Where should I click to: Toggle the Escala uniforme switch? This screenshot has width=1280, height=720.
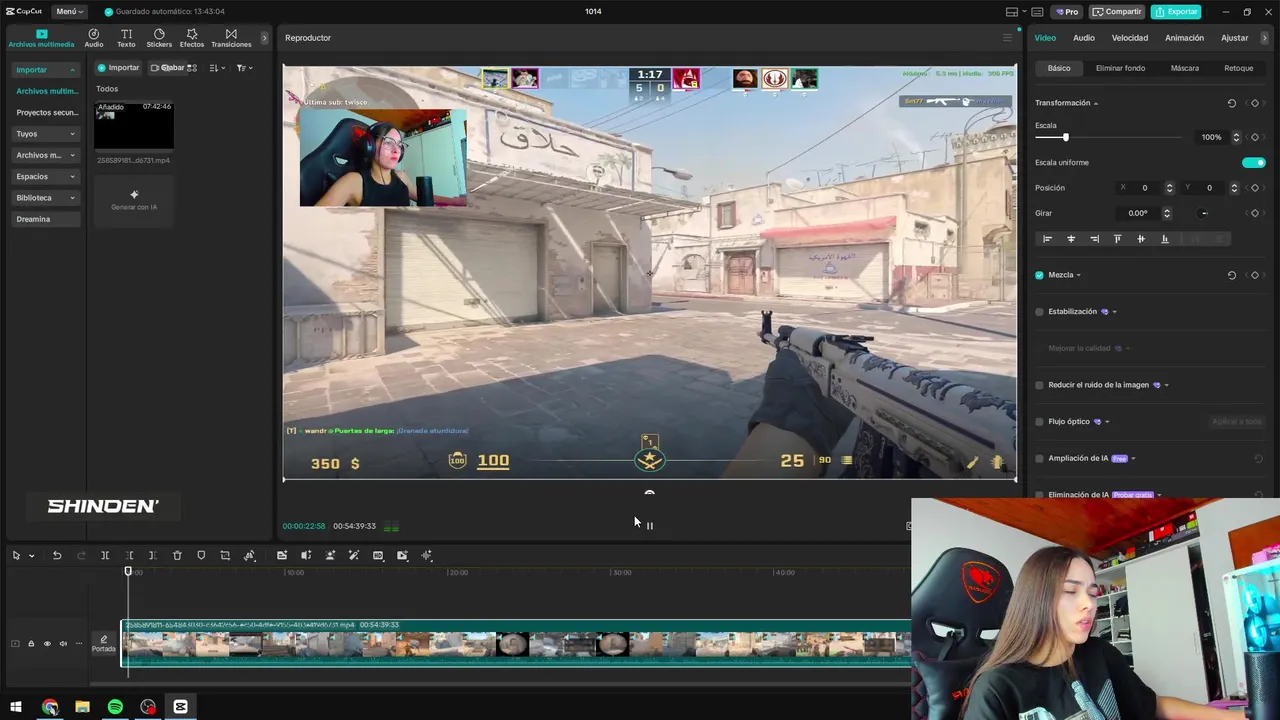(x=1253, y=162)
